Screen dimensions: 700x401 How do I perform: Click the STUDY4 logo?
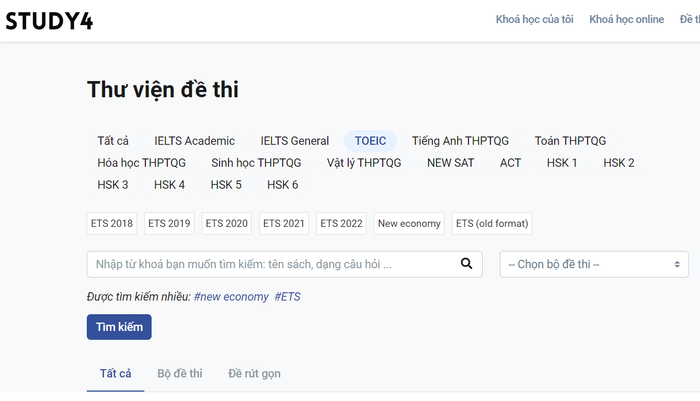[x=50, y=21]
